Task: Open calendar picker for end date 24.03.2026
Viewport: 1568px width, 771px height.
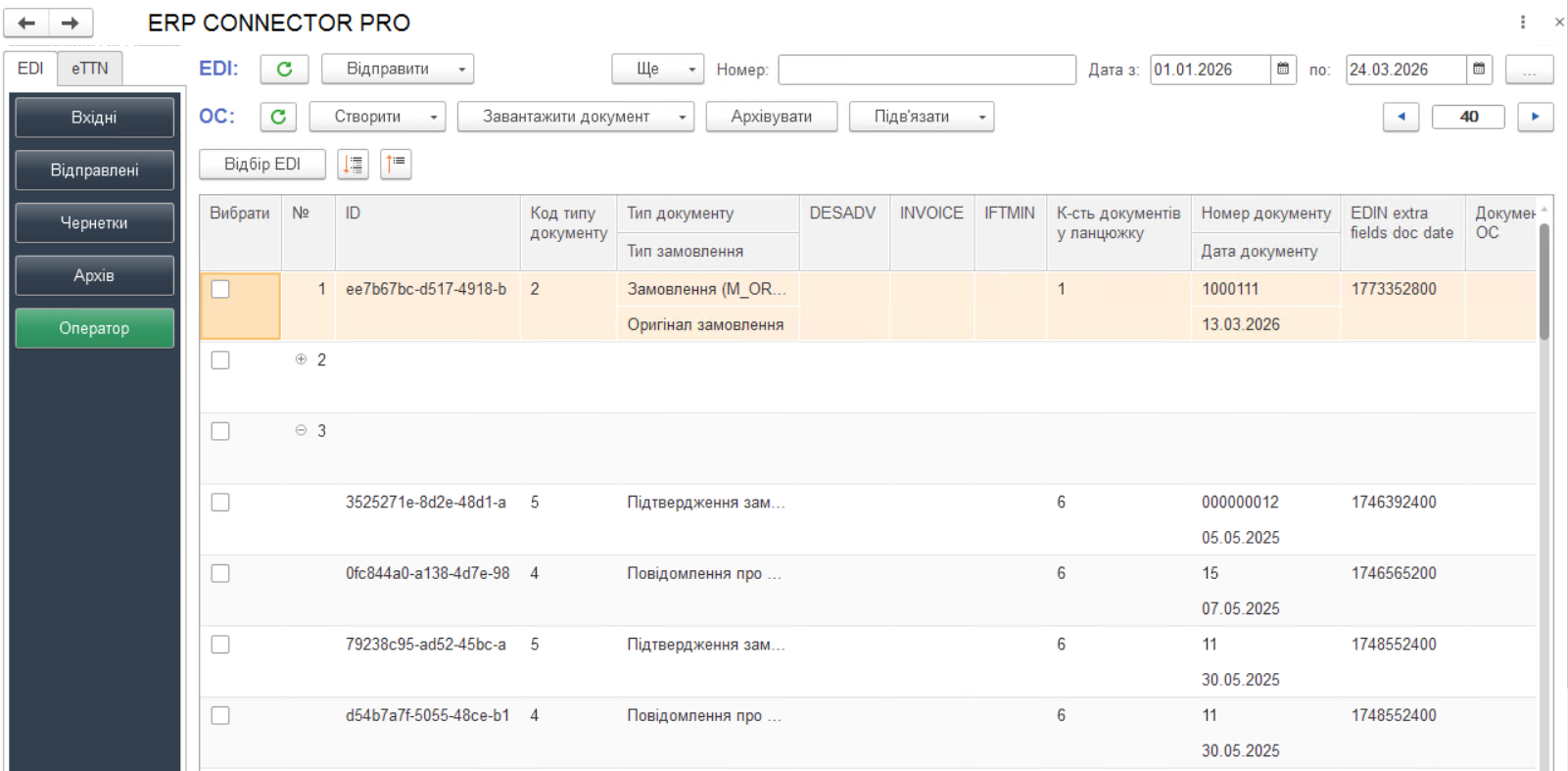Action: (x=1479, y=70)
